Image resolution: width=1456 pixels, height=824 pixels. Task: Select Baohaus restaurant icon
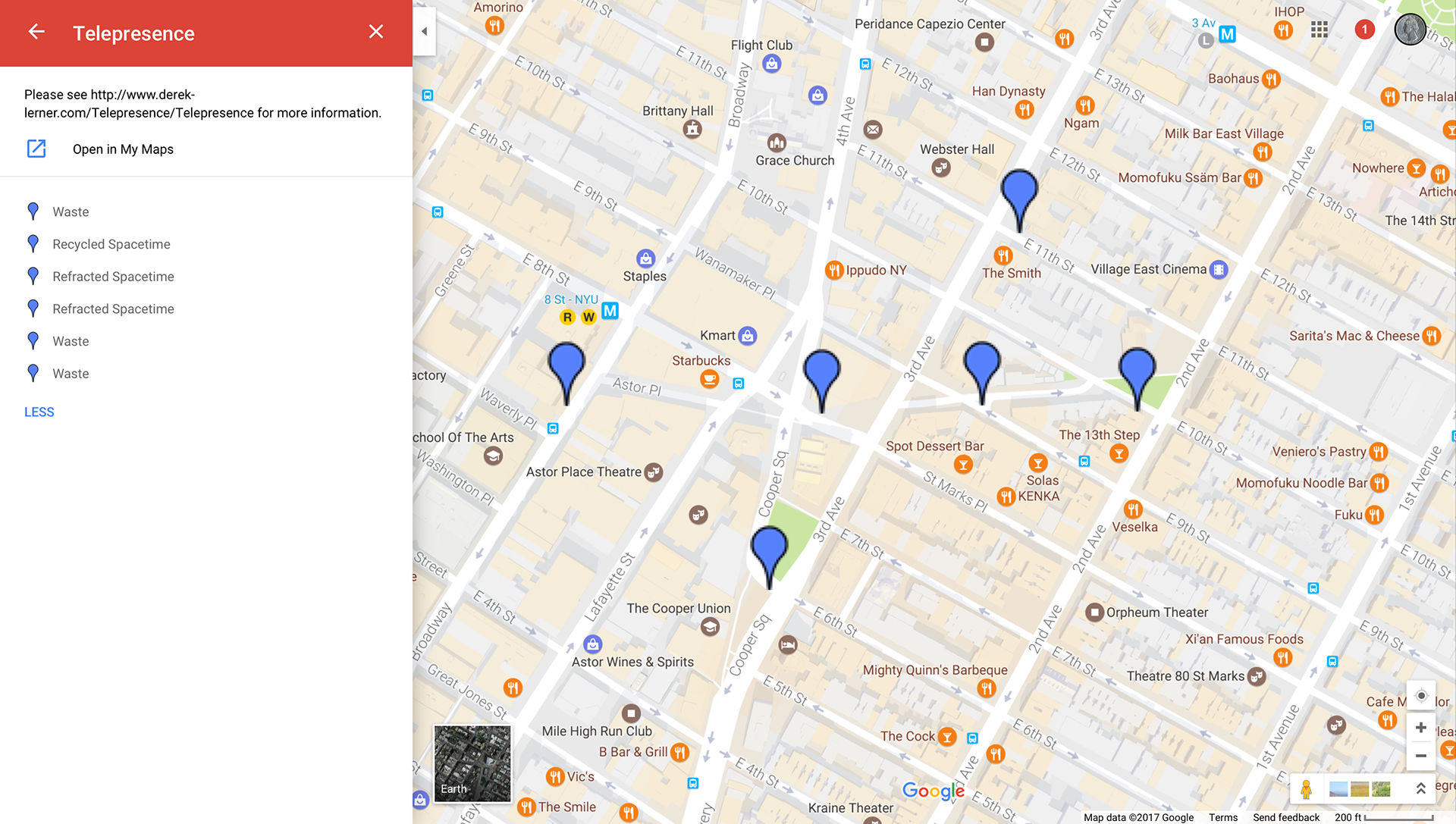coord(1272,79)
